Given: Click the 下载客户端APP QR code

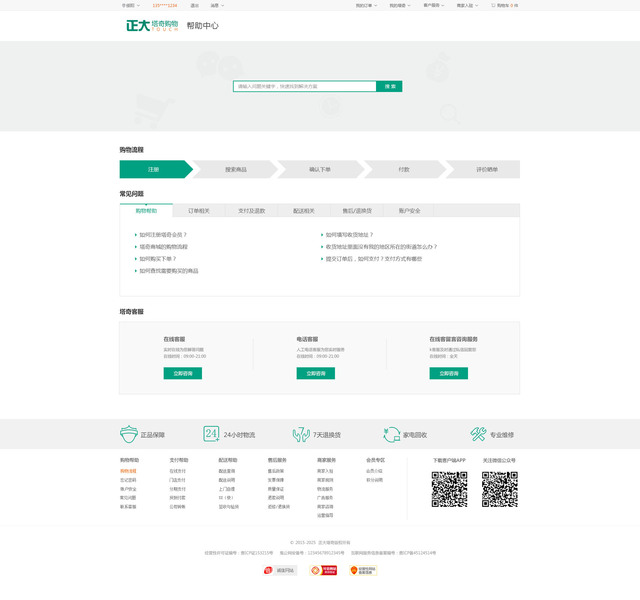Looking at the screenshot, I should pyautogui.click(x=449, y=489).
